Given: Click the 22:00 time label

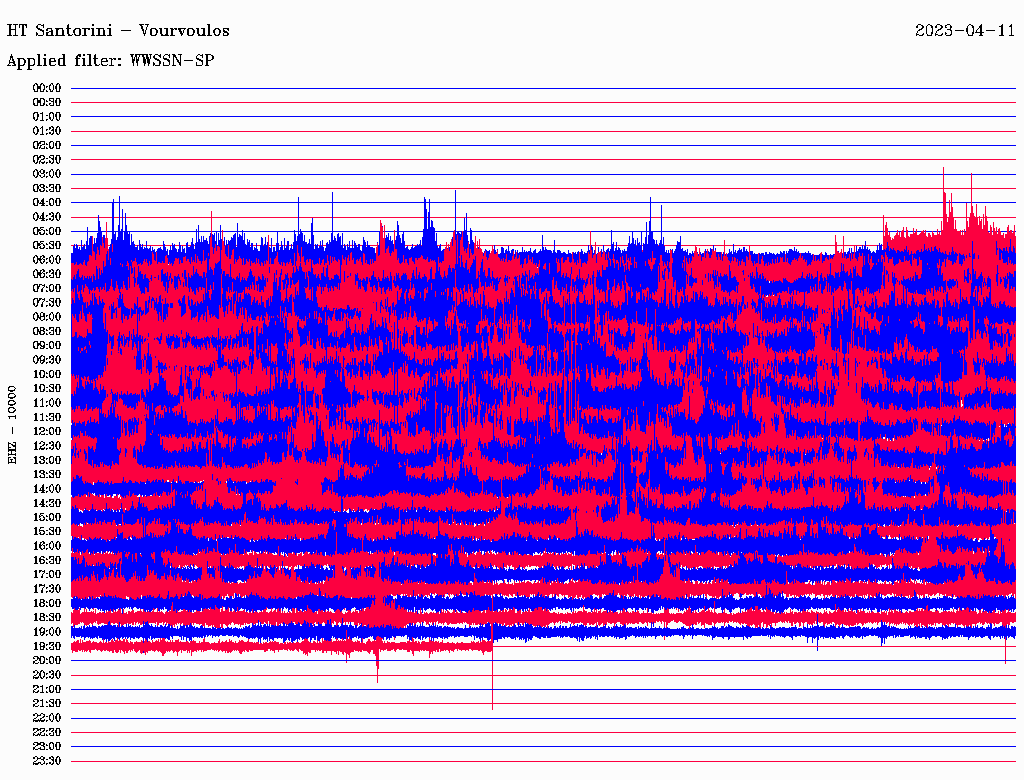Looking at the screenshot, I should point(47,718).
